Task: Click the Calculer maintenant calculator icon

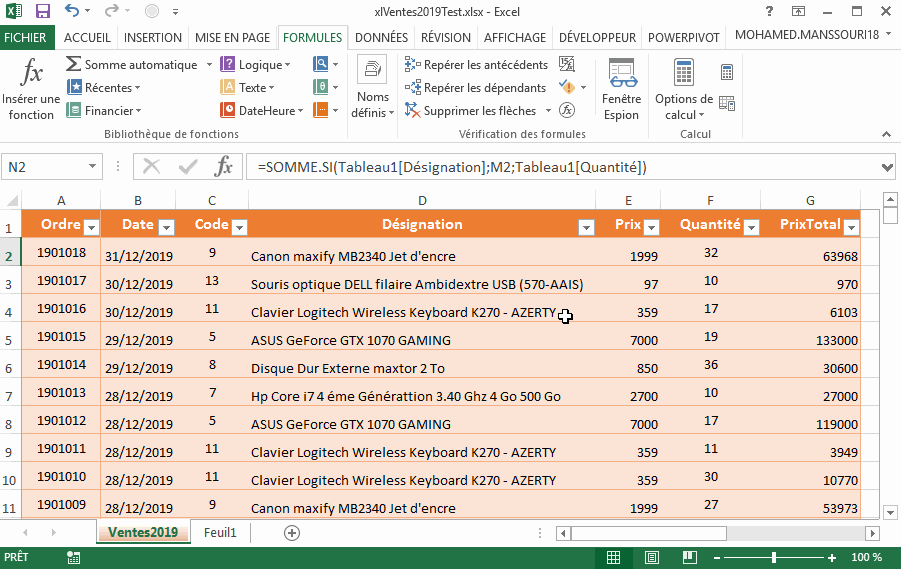Action: (x=727, y=72)
